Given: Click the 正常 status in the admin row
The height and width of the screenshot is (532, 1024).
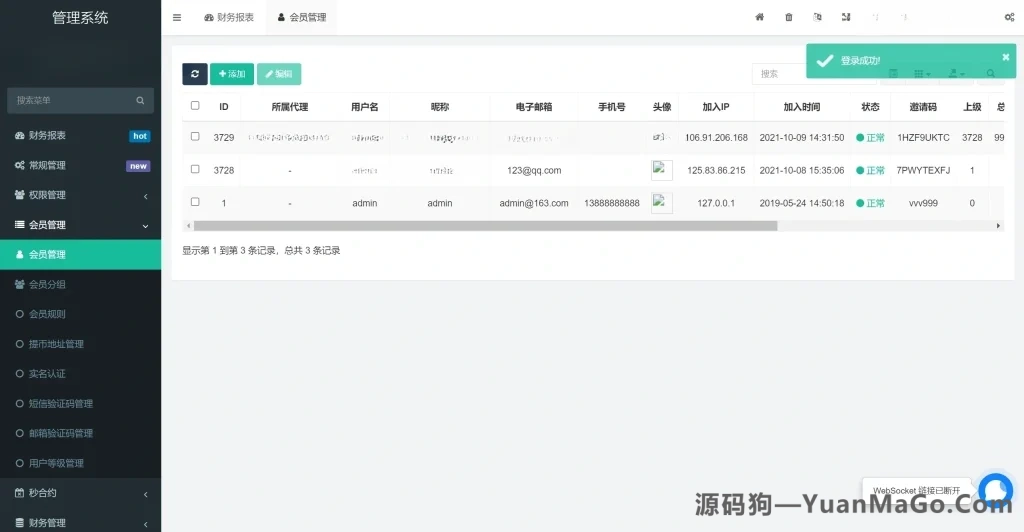Looking at the screenshot, I should click(871, 203).
